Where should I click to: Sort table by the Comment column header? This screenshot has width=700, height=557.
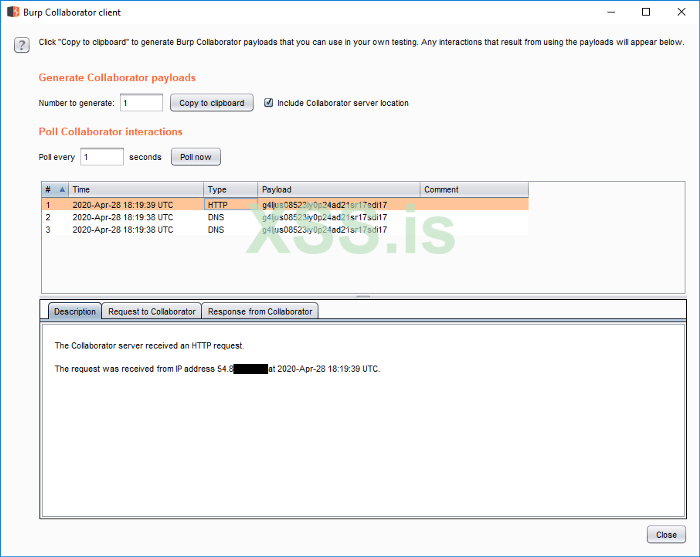[474, 189]
